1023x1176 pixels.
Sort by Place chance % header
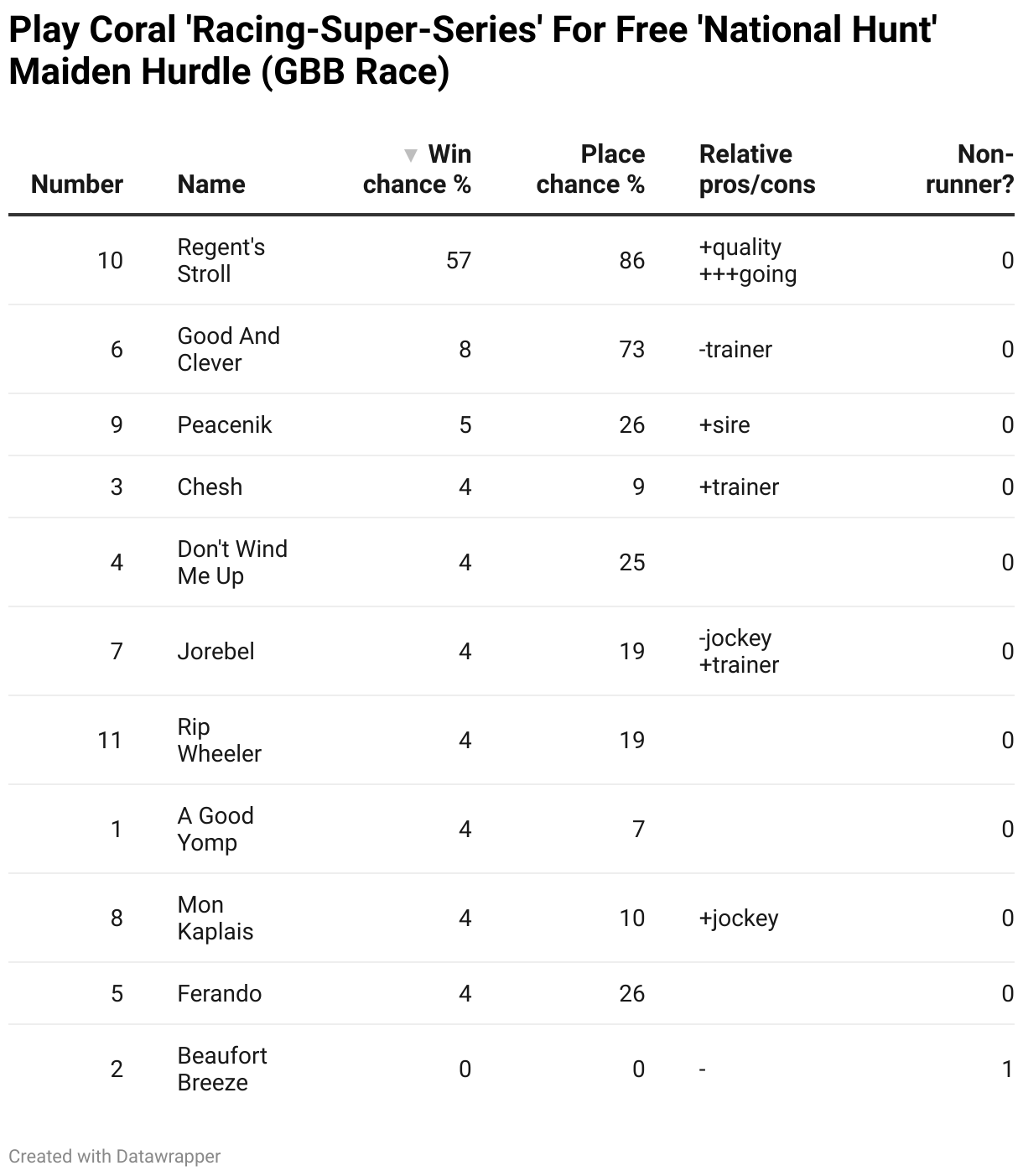(x=590, y=169)
